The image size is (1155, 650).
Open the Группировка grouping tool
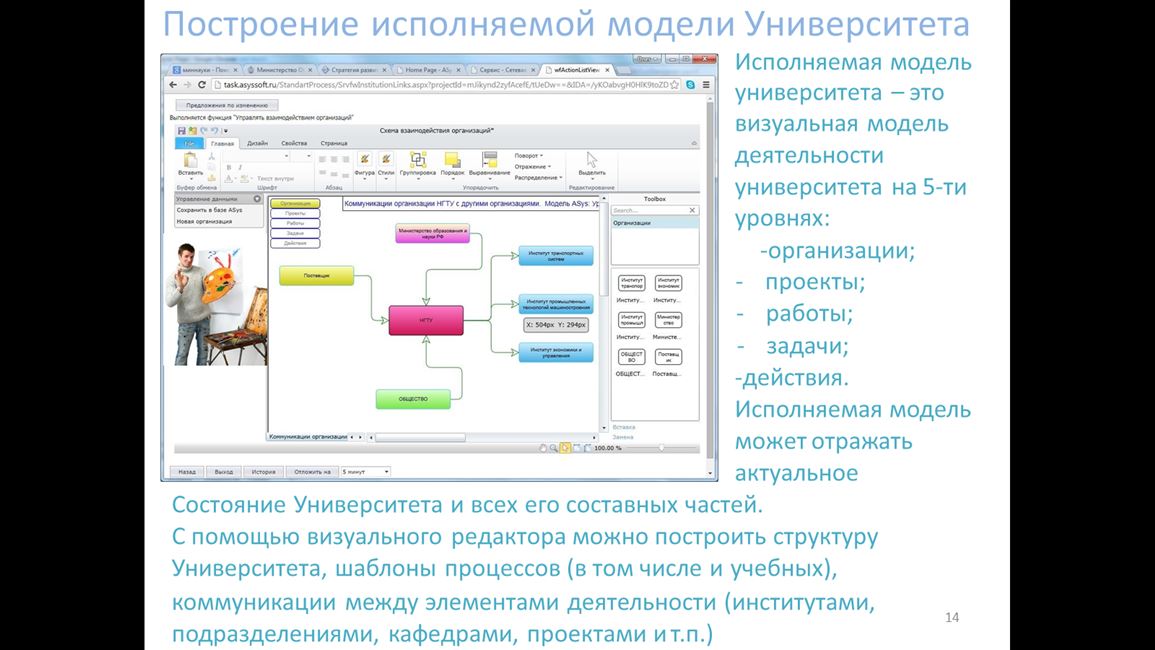(418, 160)
